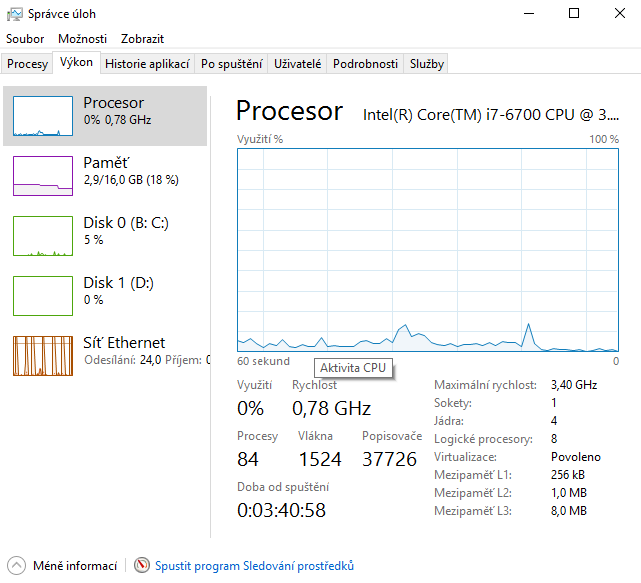641x583 pixels.
Task: Go to the Uživatelé tab
Action: (298, 64)
